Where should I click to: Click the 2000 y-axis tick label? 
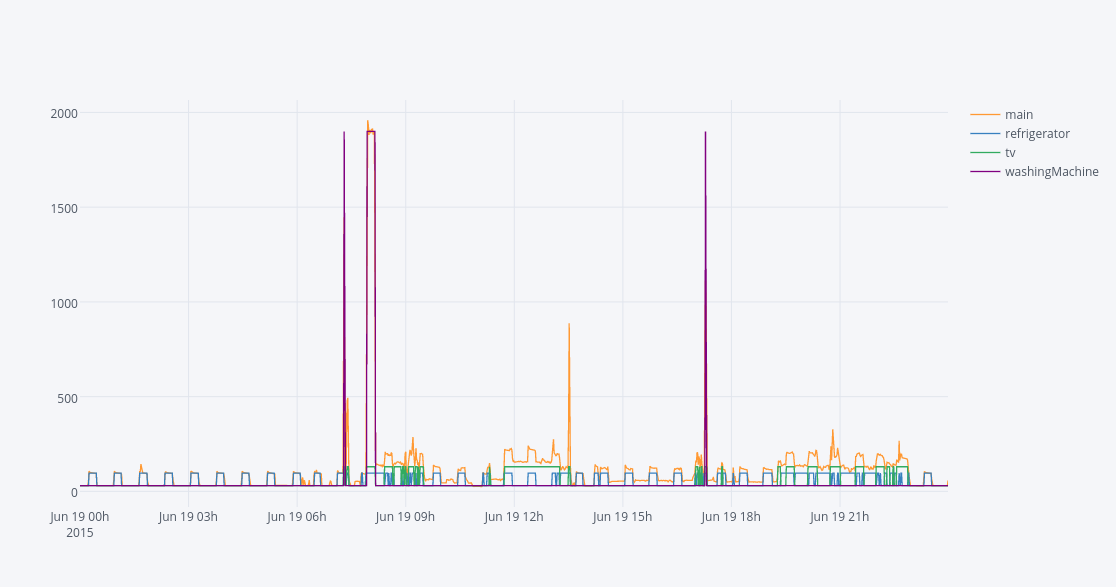(x=64, y=113)
